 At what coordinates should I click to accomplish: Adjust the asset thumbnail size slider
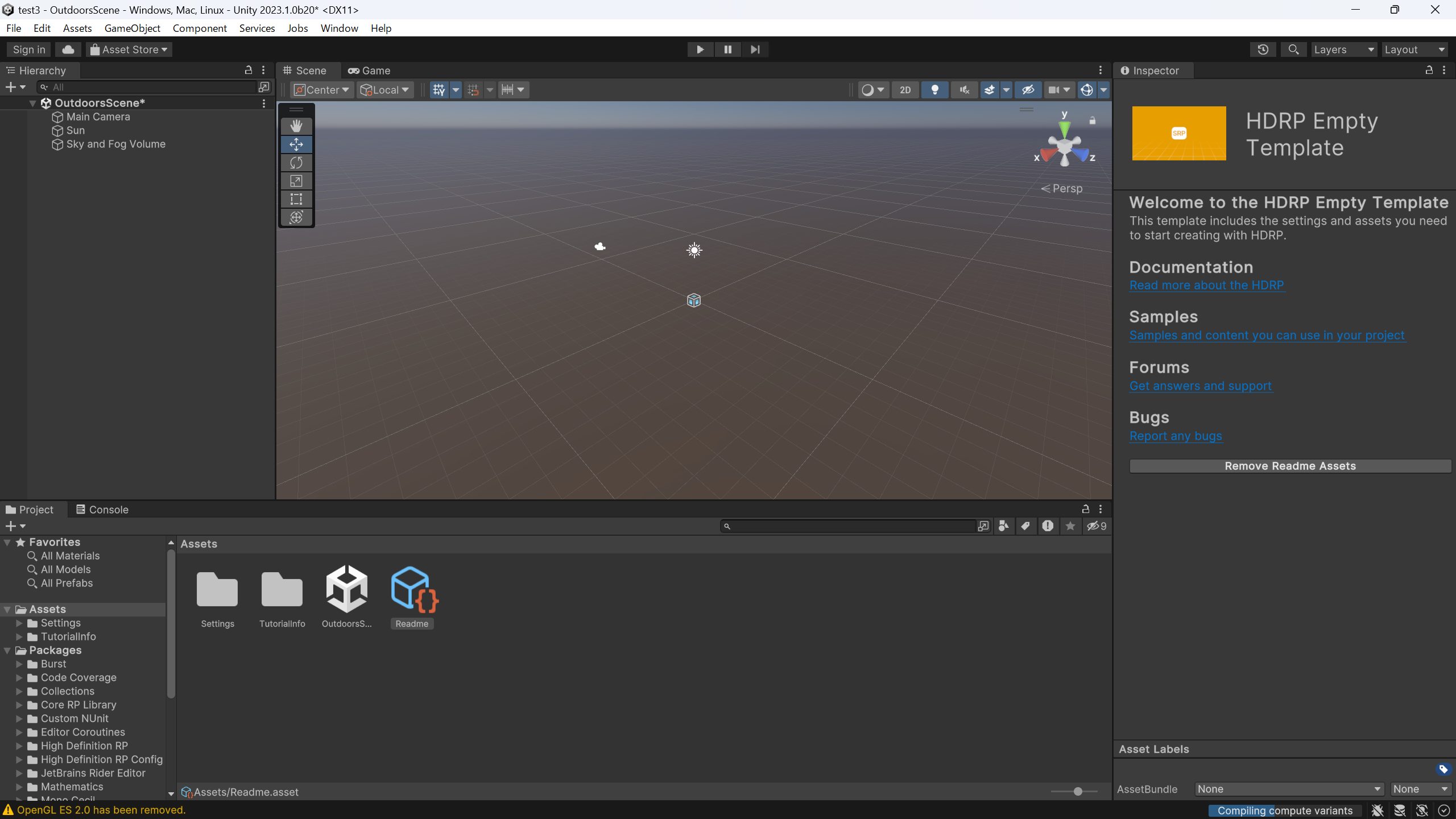click(x=1077, y=791)
